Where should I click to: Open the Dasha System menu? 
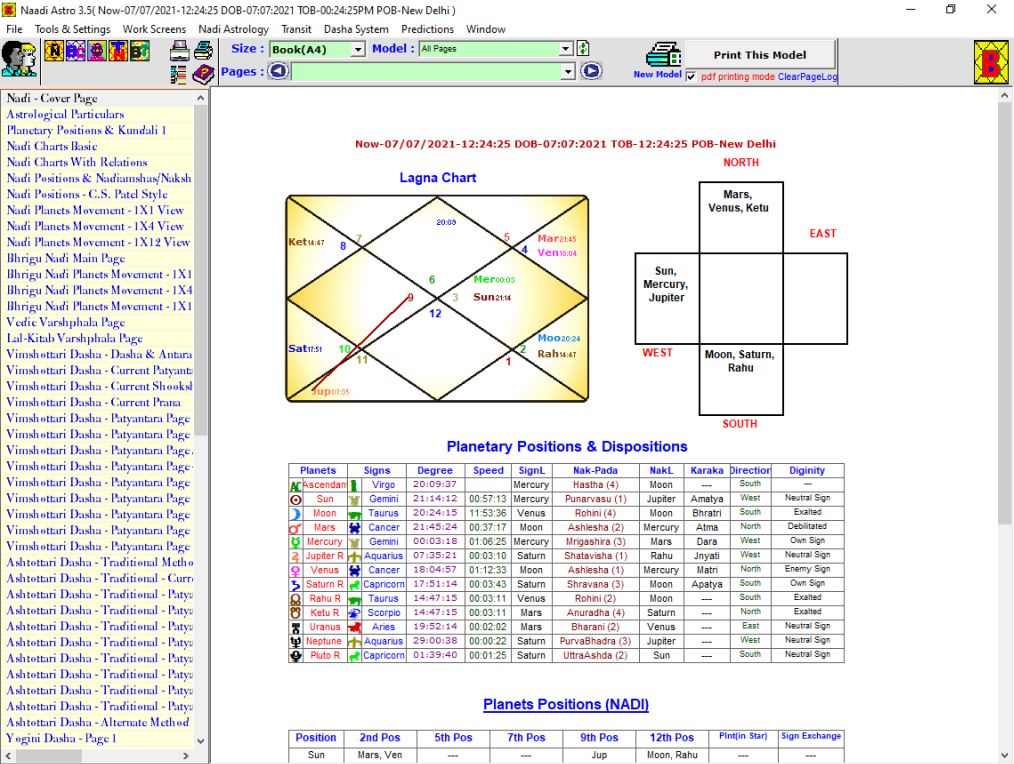click(356, 29)
